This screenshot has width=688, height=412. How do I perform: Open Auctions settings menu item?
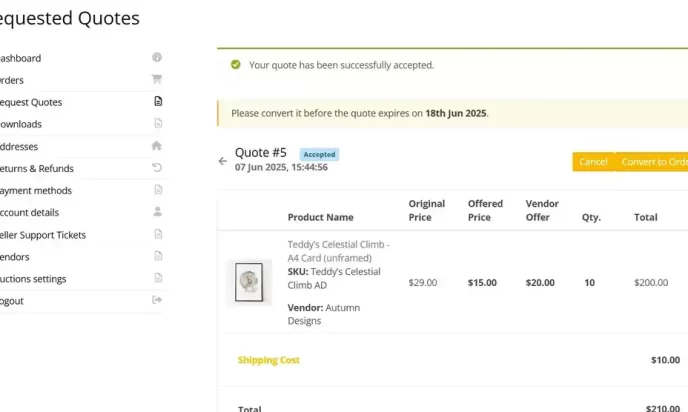[x=33, y=279]
